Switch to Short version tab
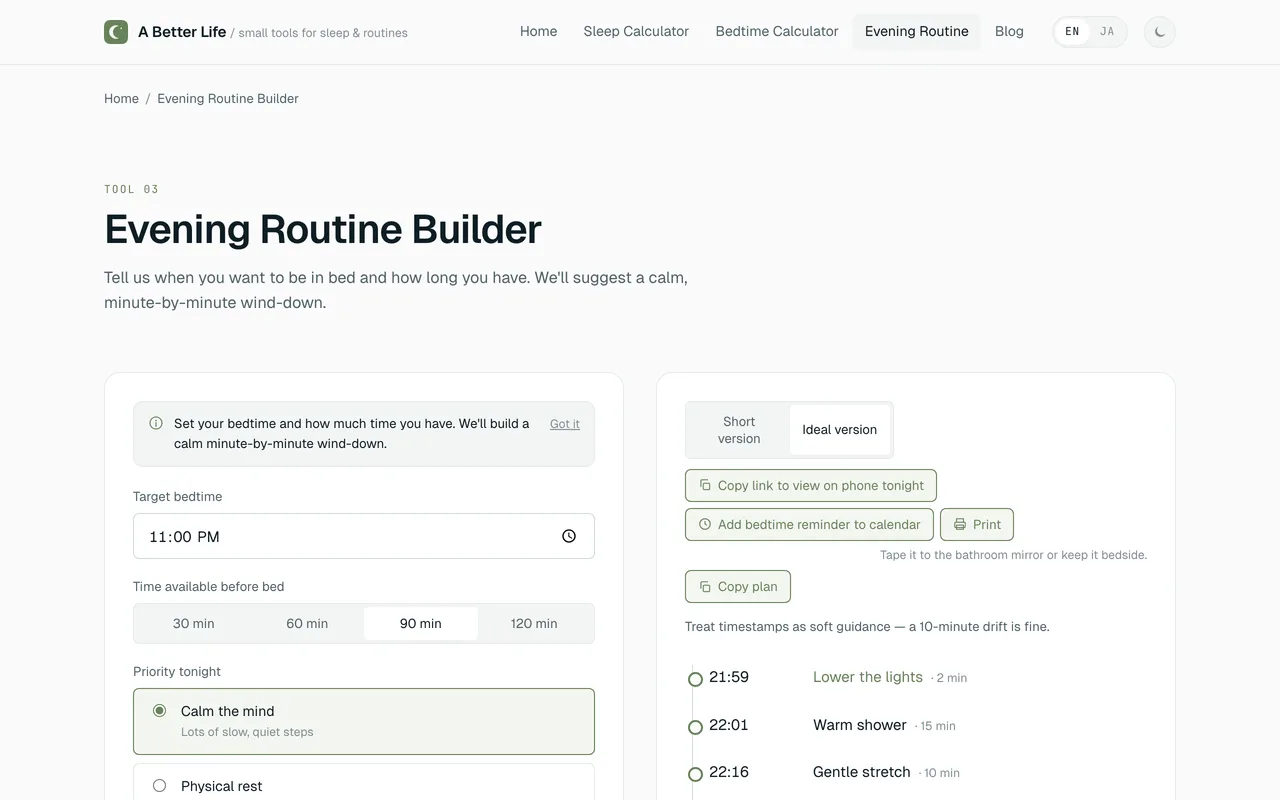 [x=739, y=430]
